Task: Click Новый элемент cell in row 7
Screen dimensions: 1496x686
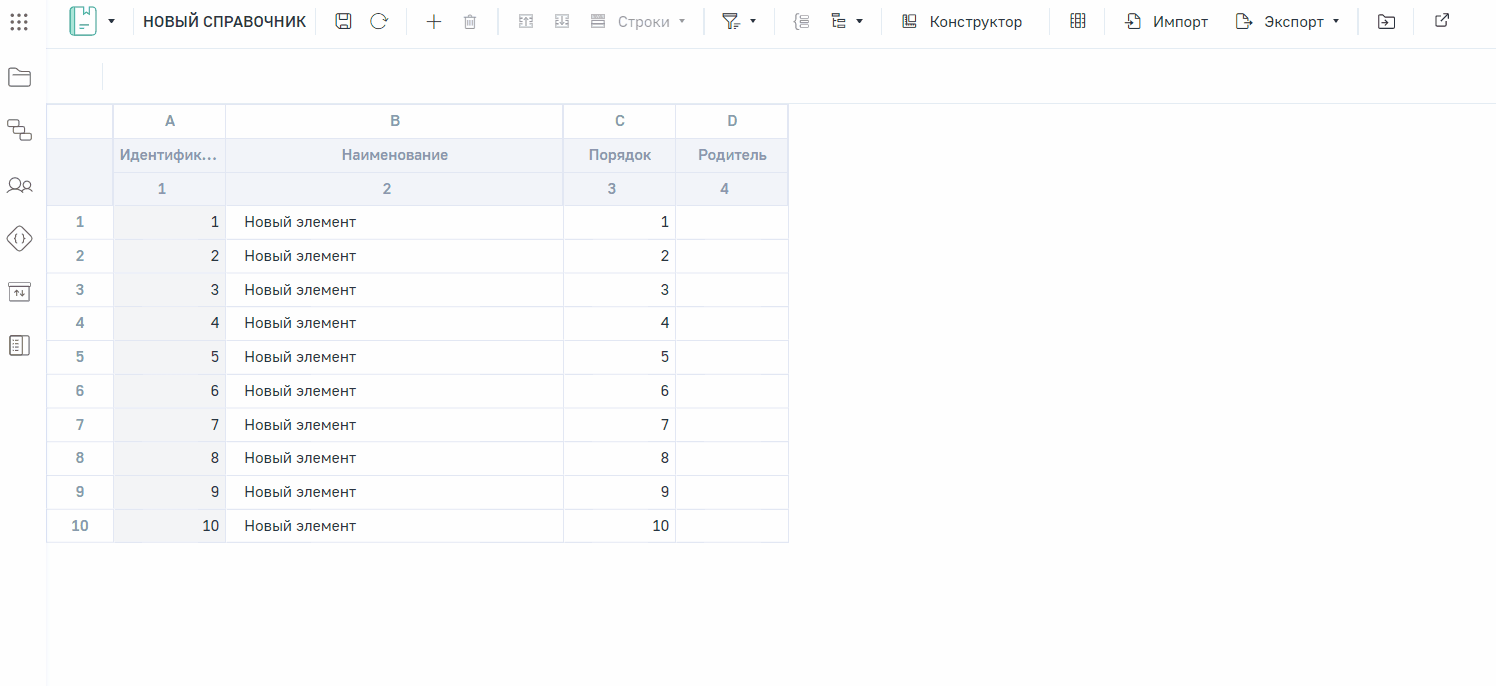Action: [395, 425]
